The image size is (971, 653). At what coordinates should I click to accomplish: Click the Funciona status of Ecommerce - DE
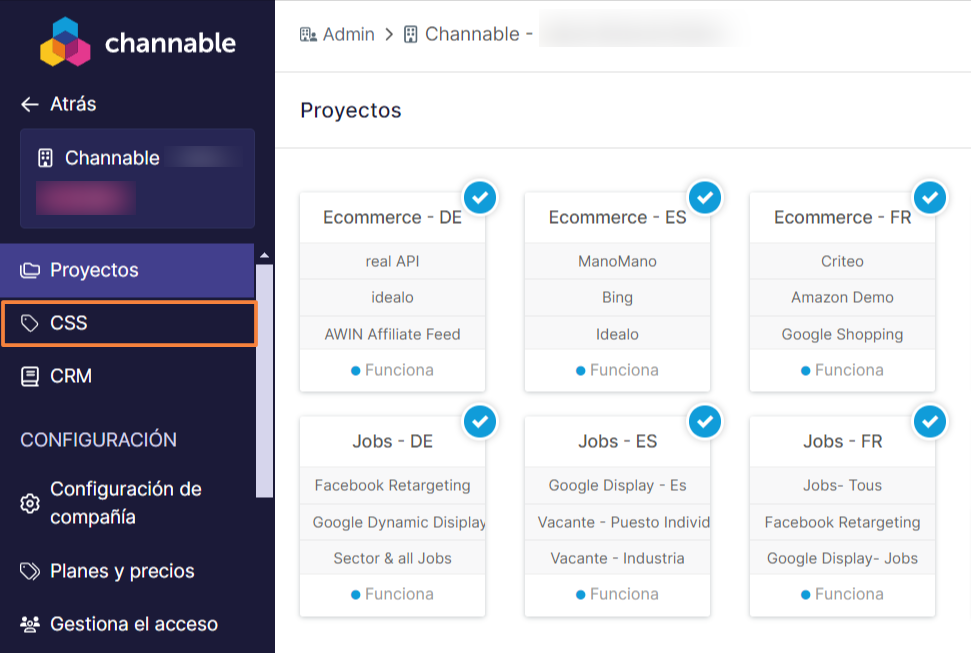393,370
